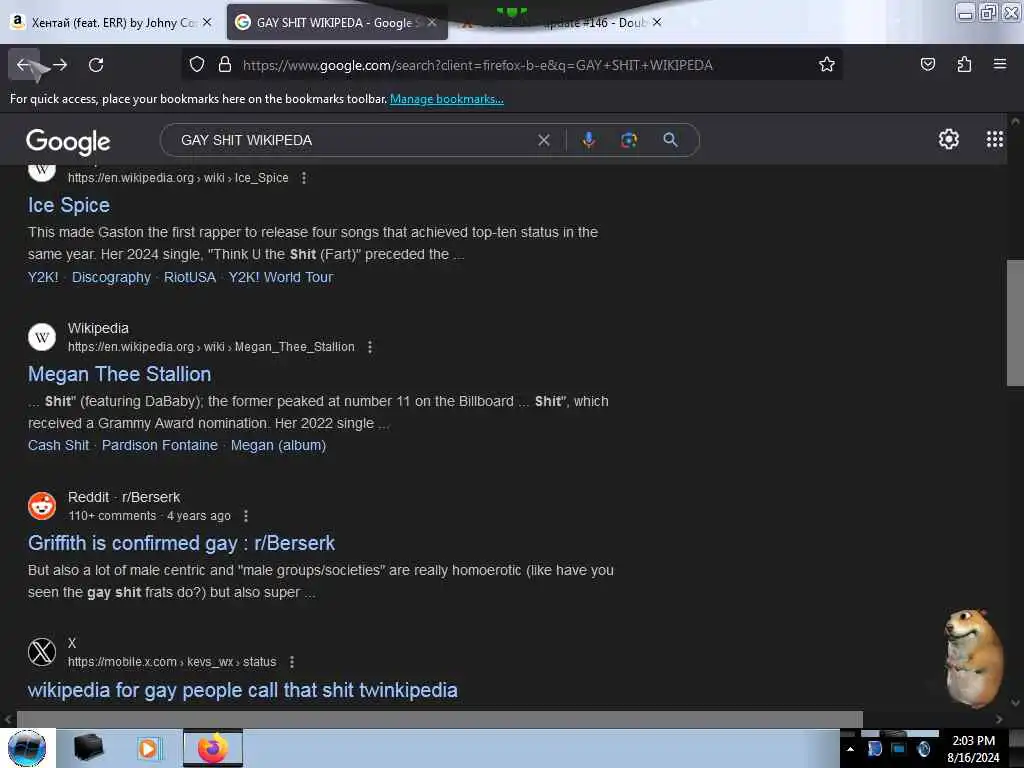Open the RiotUSA sitelink
The height and width of the screenshot is (768, 1024).
coord(189,278)
